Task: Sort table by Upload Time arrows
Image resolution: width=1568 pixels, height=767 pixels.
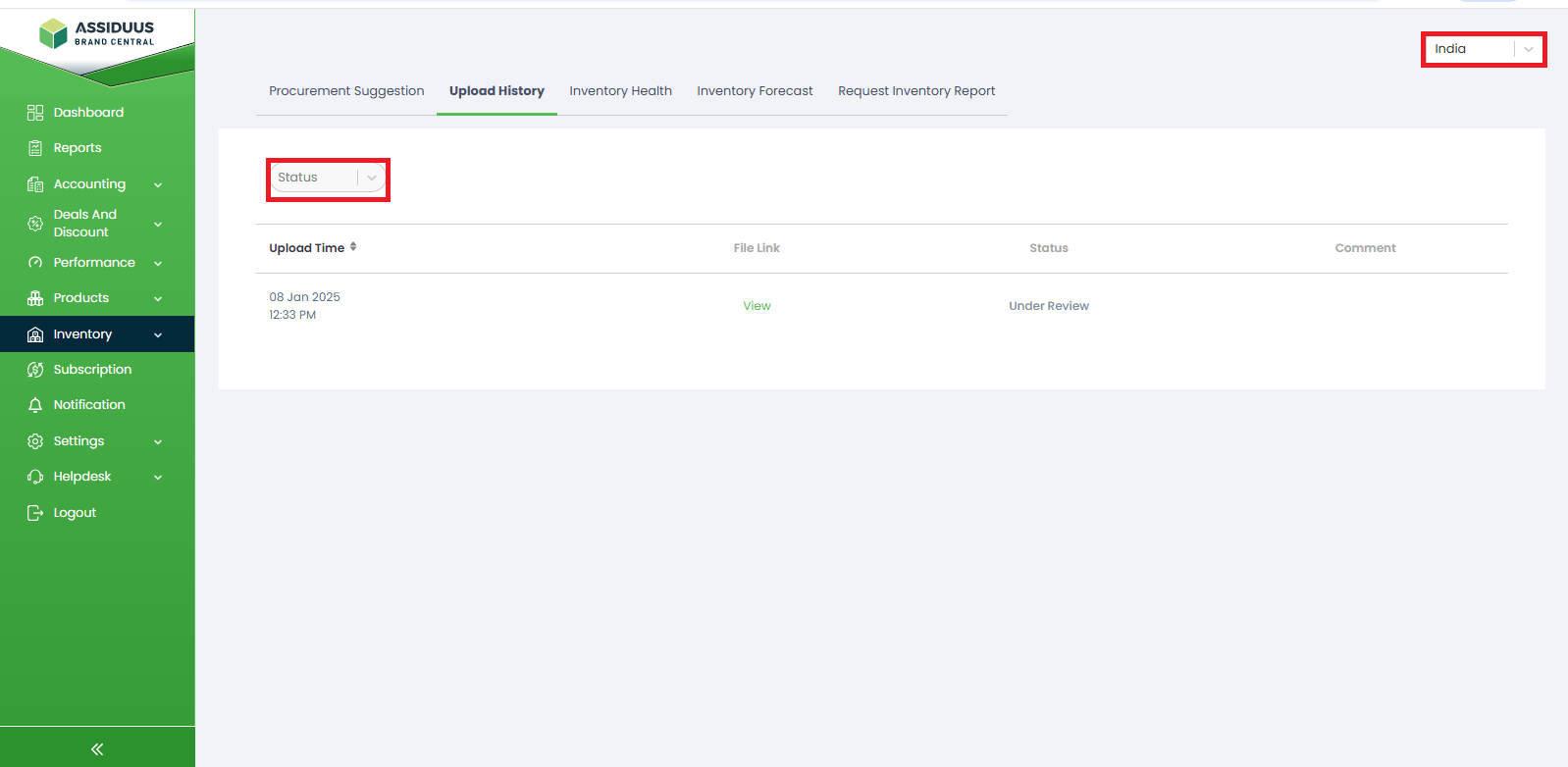Action: tap(353, 247)
